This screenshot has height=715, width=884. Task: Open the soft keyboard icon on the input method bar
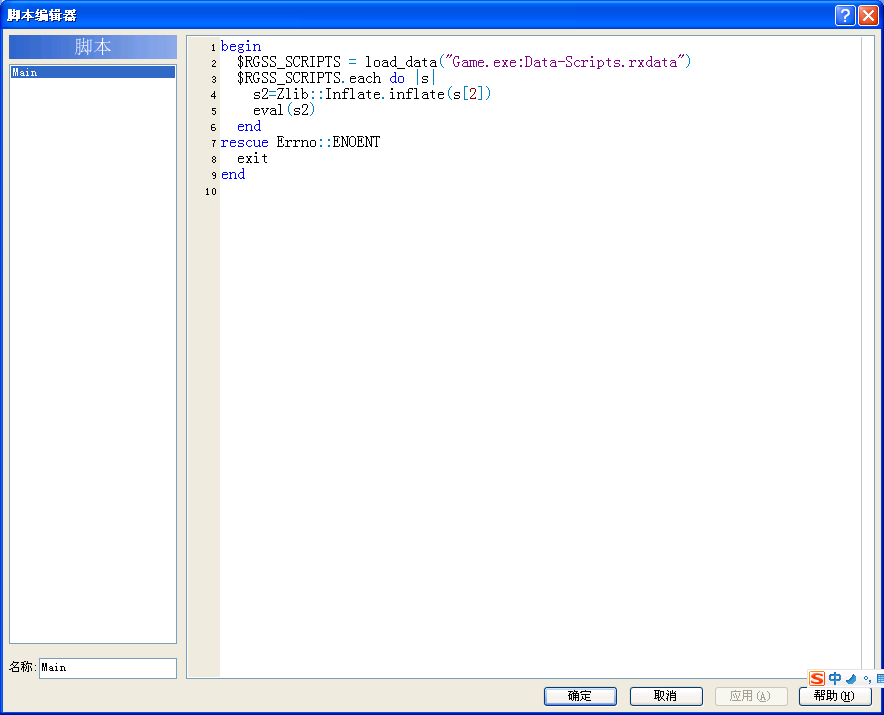click(x=880, y=679)
